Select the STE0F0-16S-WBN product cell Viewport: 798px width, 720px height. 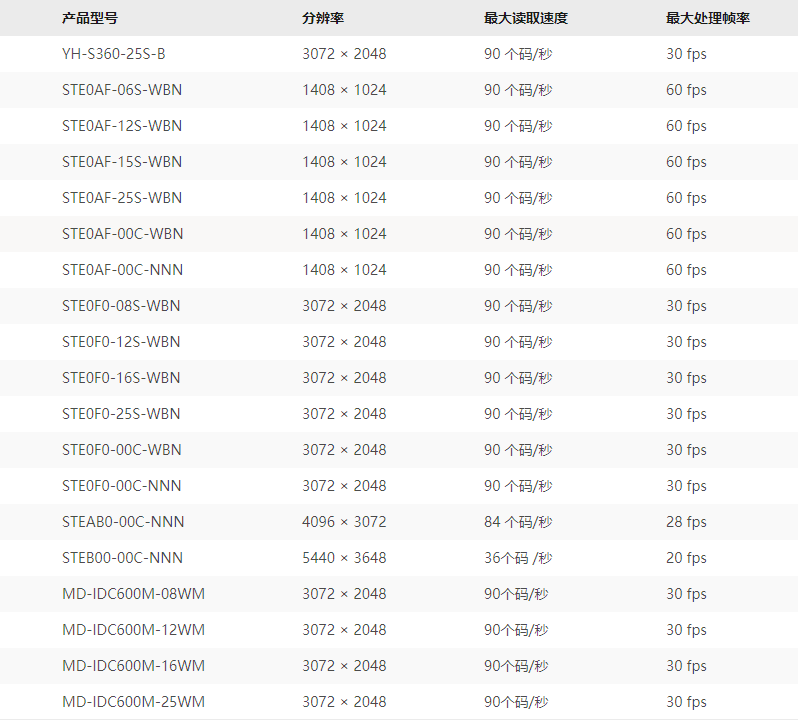[121, 378]
